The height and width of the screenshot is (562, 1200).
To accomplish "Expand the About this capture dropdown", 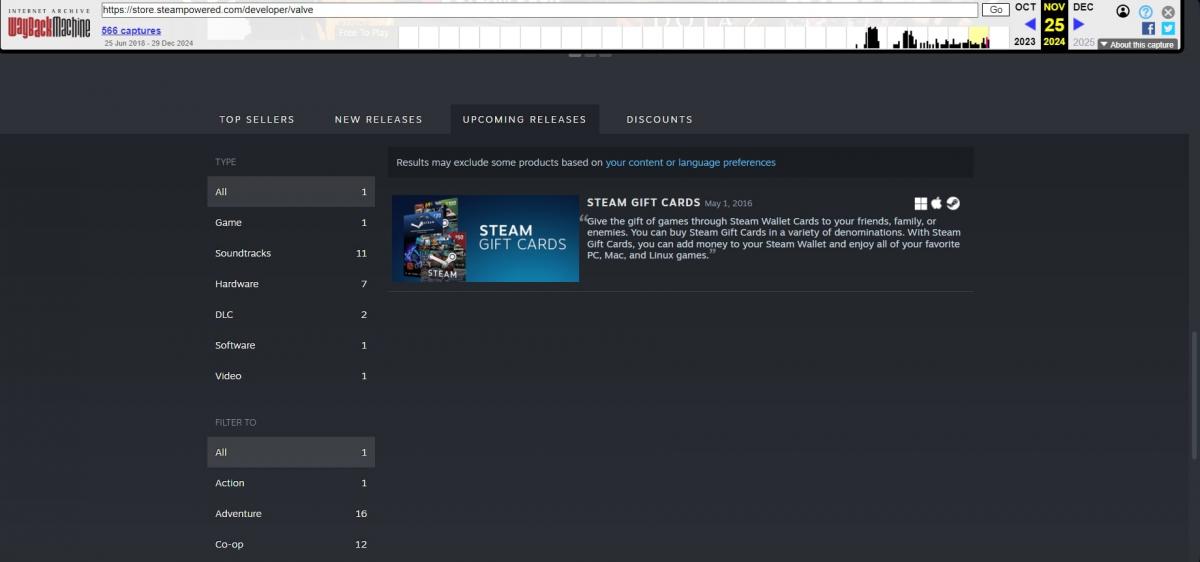I will click(1136, 44).
